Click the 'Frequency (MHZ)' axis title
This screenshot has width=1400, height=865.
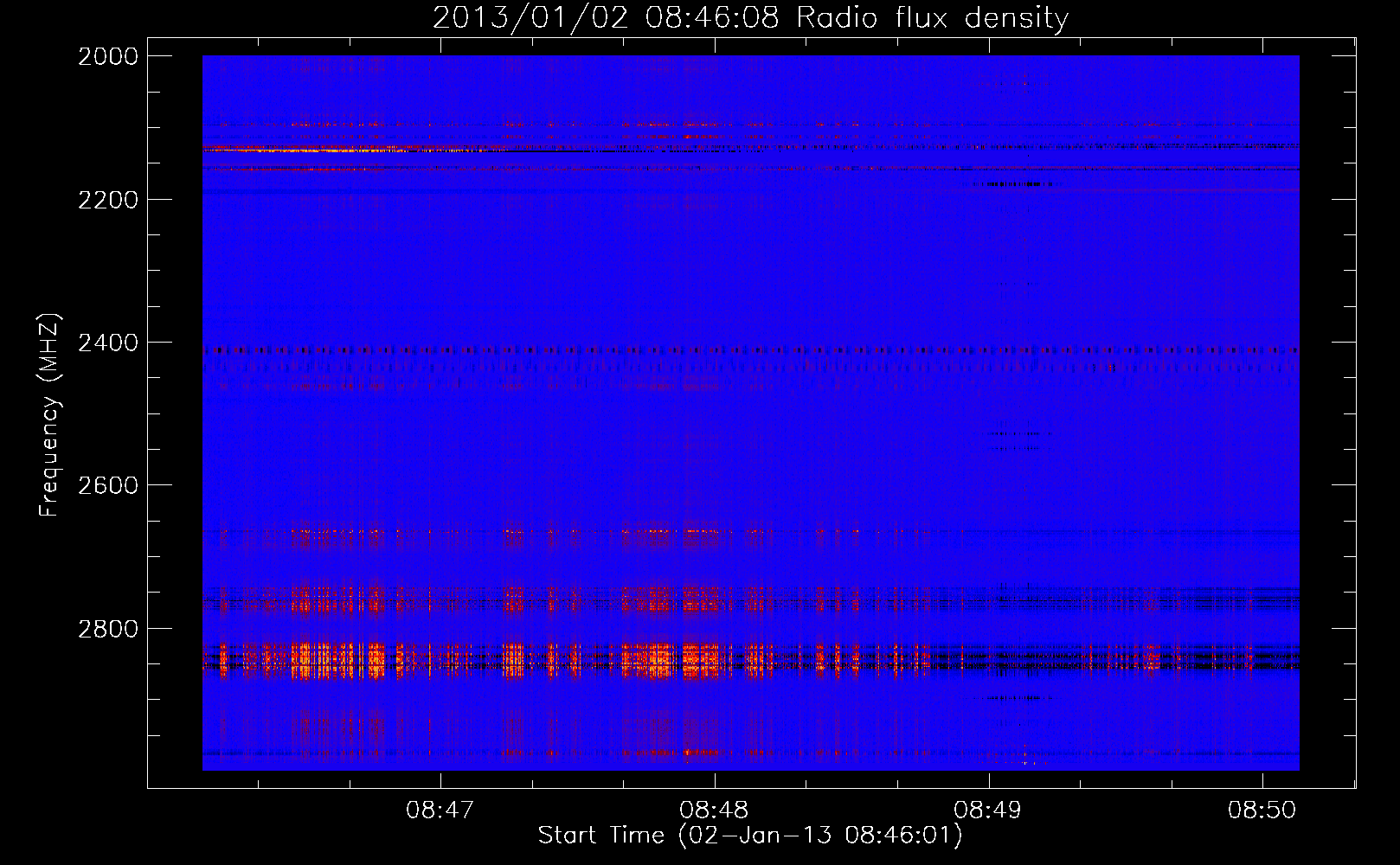50,415
